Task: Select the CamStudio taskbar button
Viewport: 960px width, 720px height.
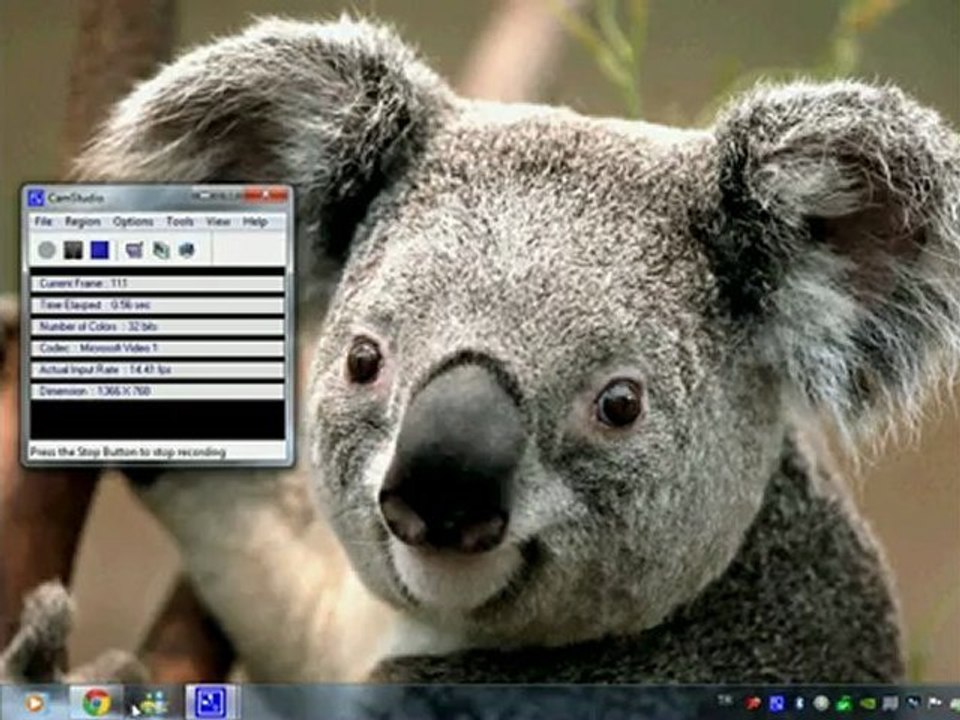Action: tap(211, 703)
